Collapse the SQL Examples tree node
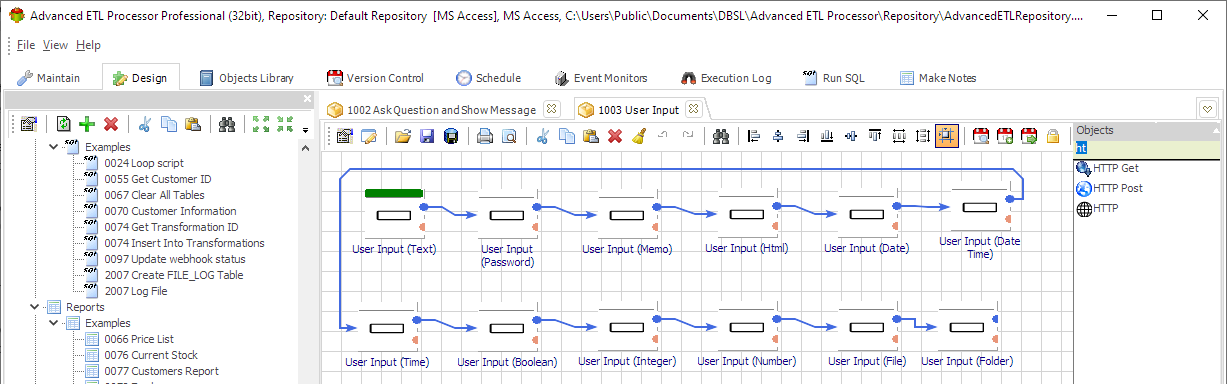The height and width of the screenshot is (384, 1227). [x=52, y=147]
